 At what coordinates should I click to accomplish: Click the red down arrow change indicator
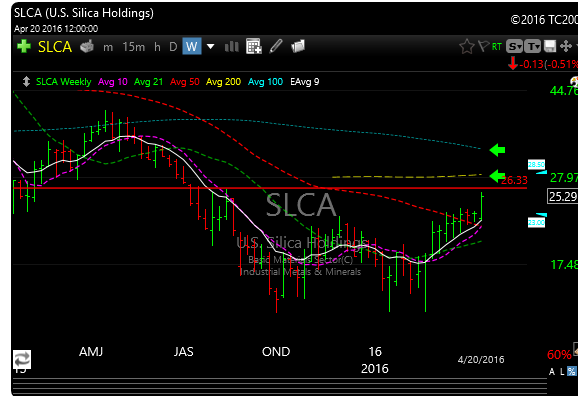click(513, 63)
